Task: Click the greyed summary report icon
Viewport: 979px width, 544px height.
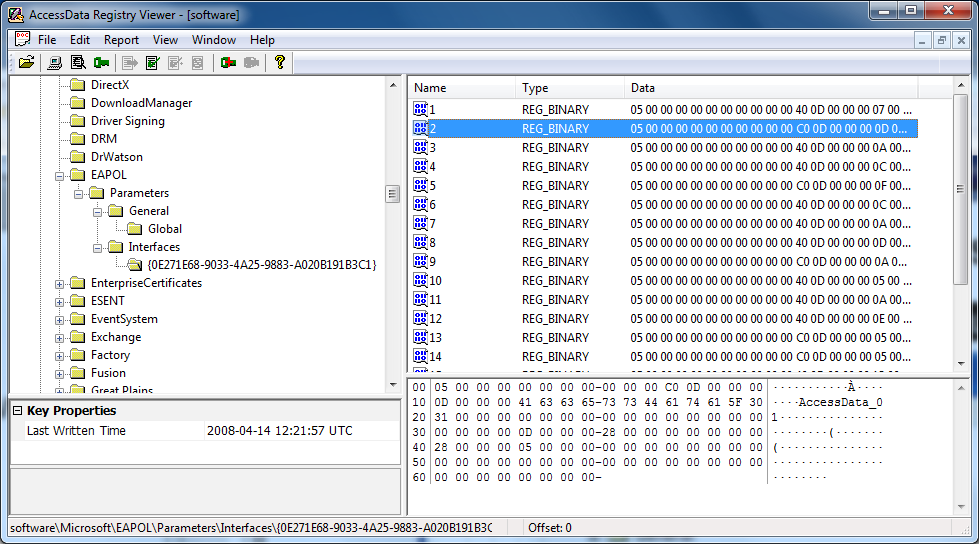Action: (x=198, y=62)
